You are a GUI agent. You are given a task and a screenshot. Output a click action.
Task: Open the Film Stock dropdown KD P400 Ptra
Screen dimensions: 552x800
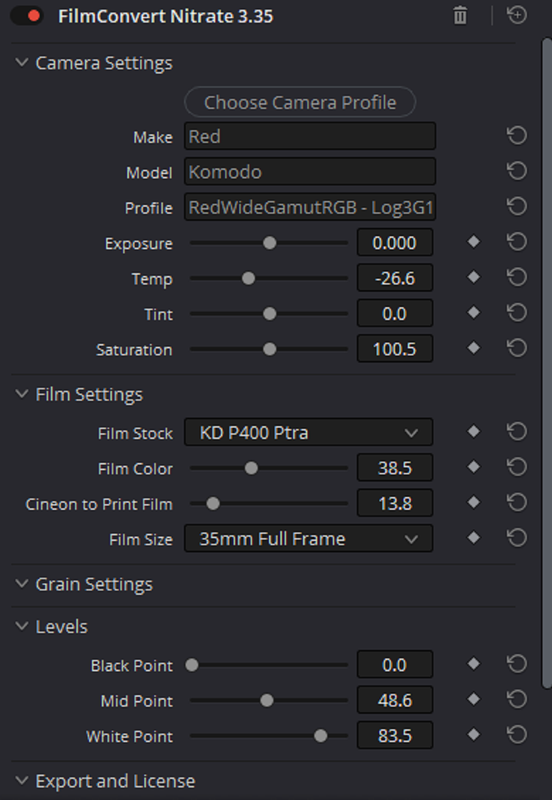coord(309,433)
